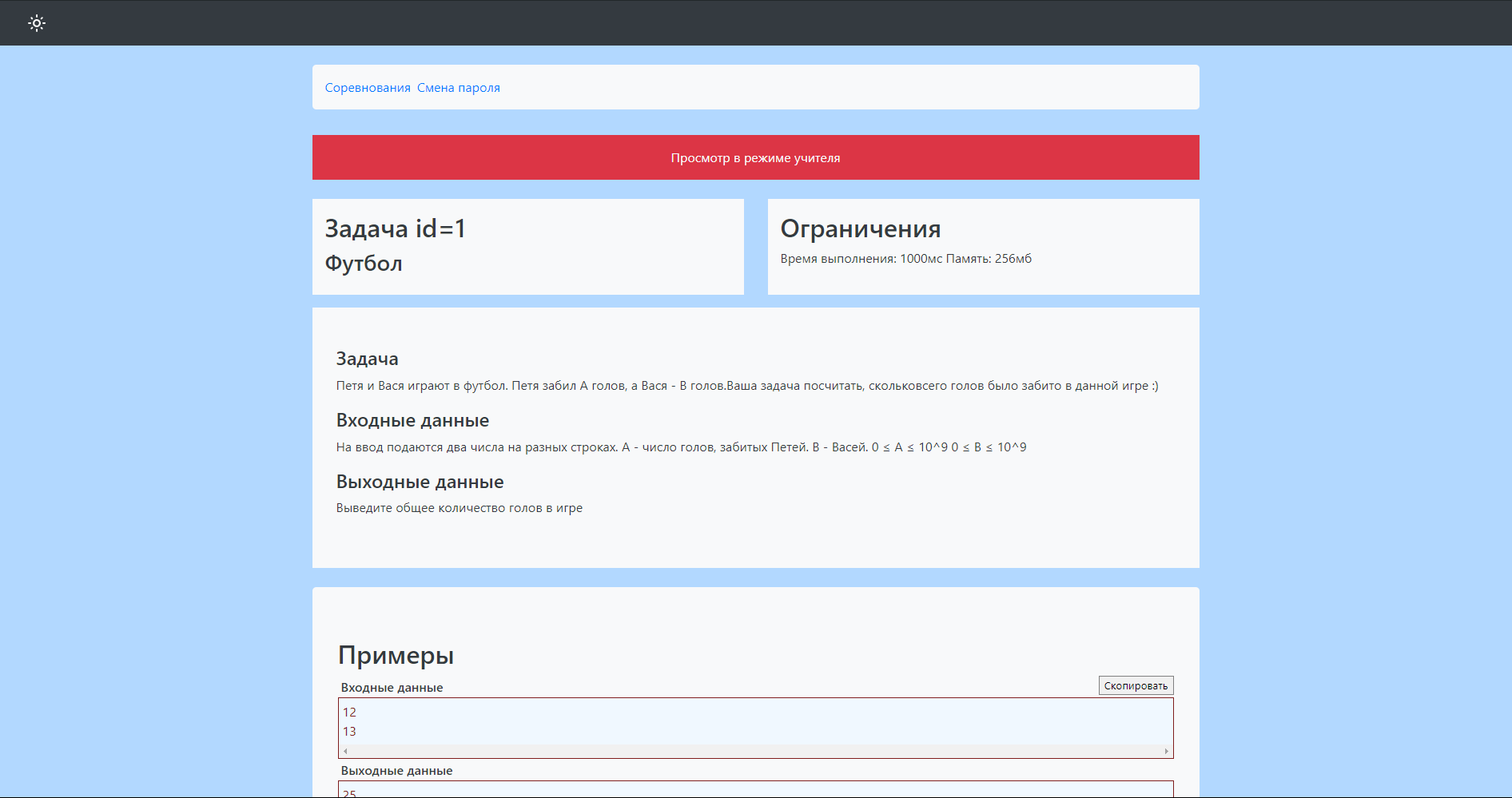Click the Примеры heading
The image size is (1512, 798).
[396, 655]
